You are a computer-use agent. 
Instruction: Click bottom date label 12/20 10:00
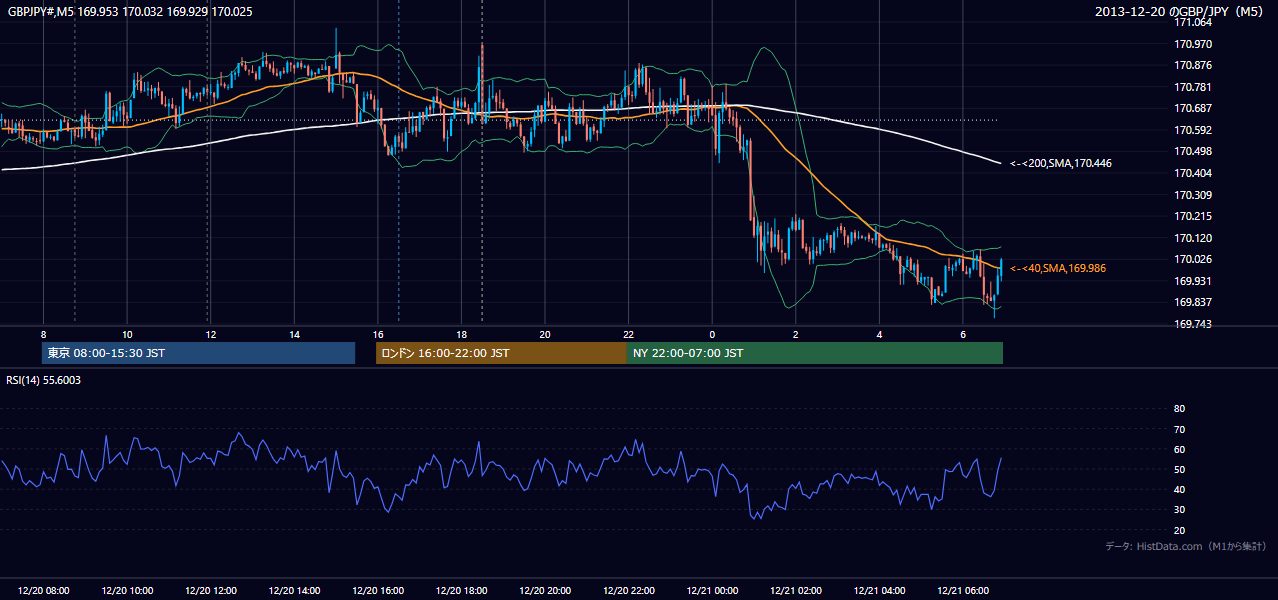point(127,591)
